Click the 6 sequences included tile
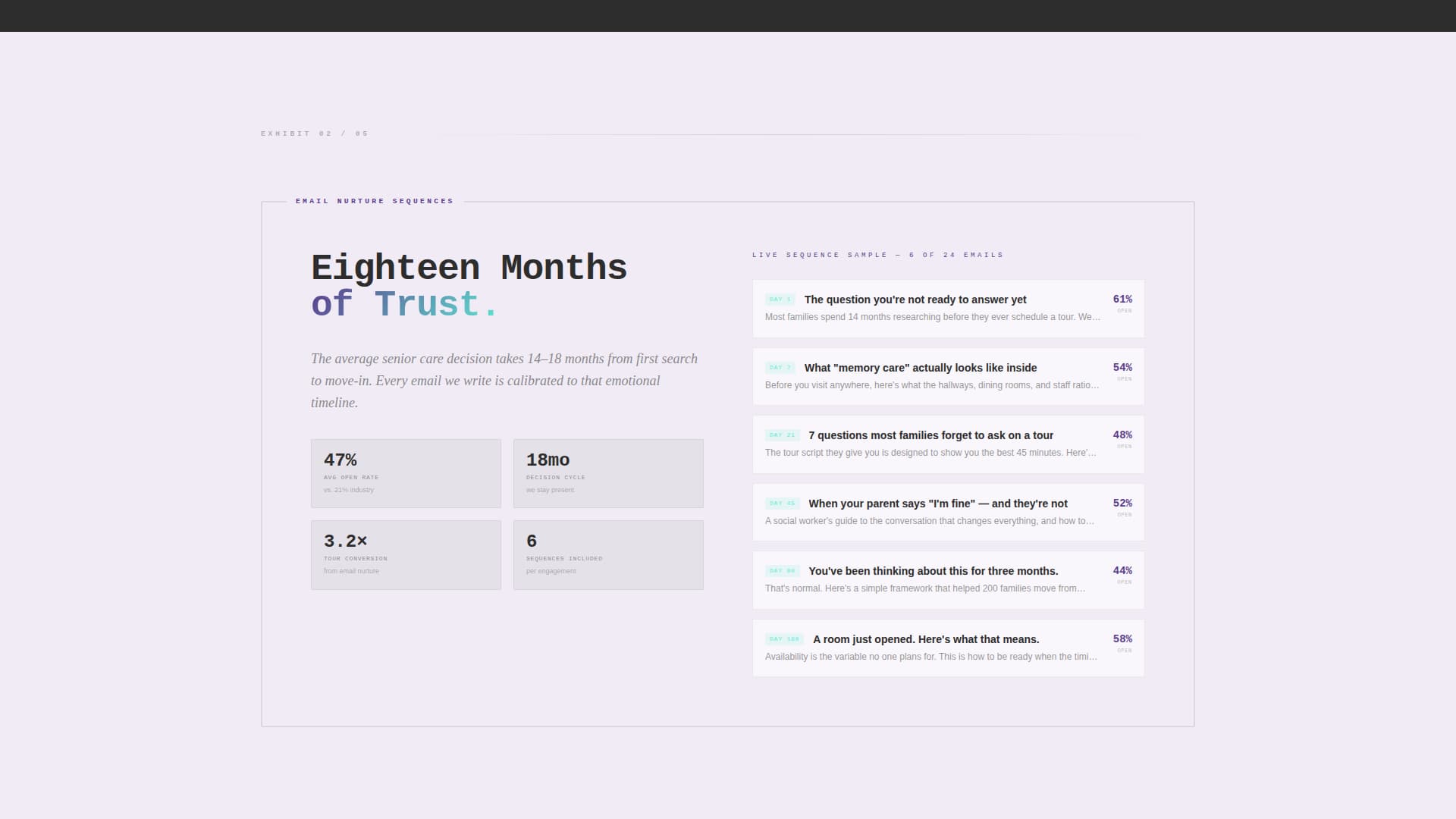 608,554
